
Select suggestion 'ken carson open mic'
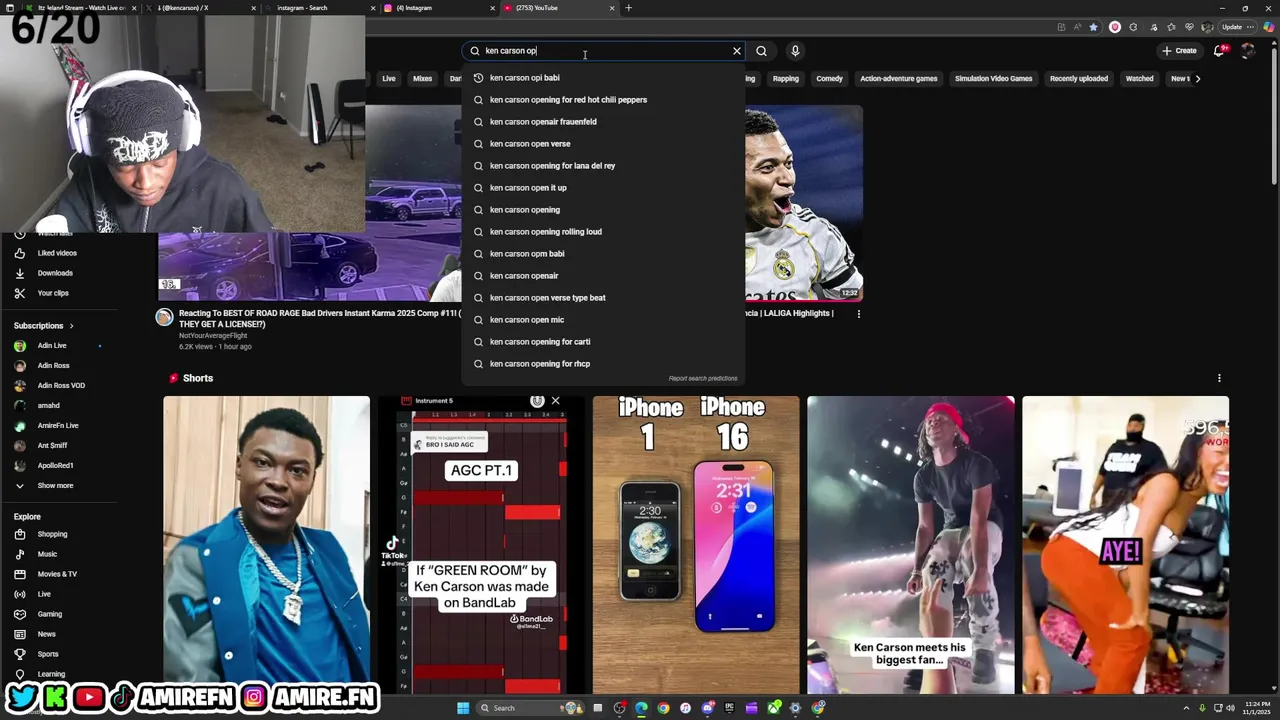[x=603, y=320]
